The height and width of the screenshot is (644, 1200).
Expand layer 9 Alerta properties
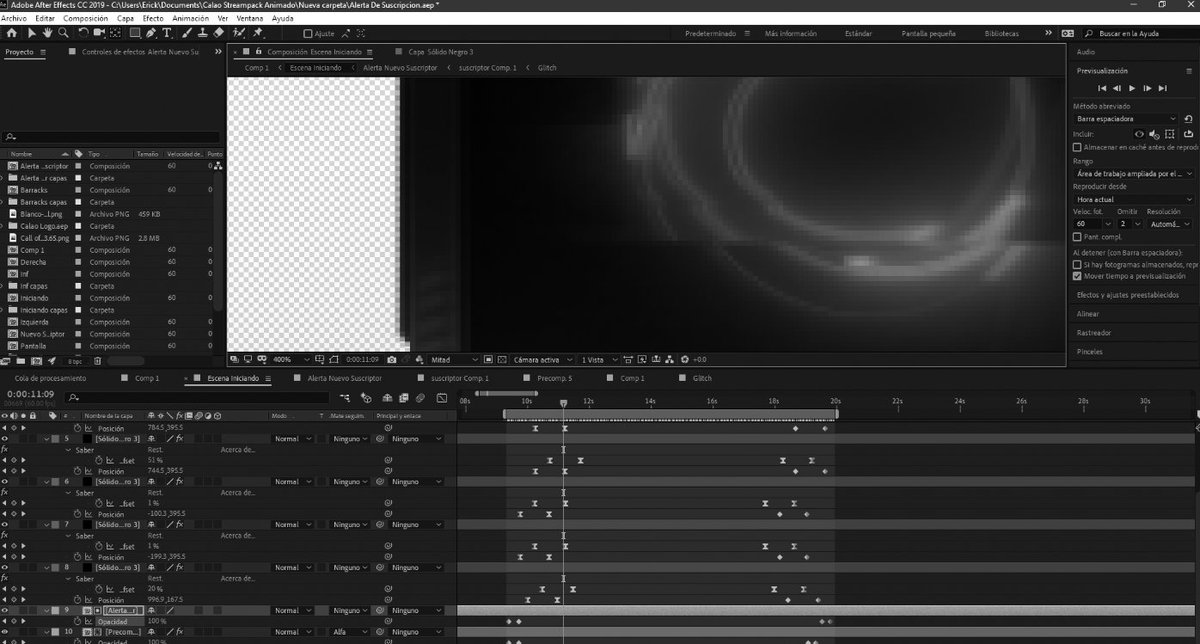click(46, 610)
